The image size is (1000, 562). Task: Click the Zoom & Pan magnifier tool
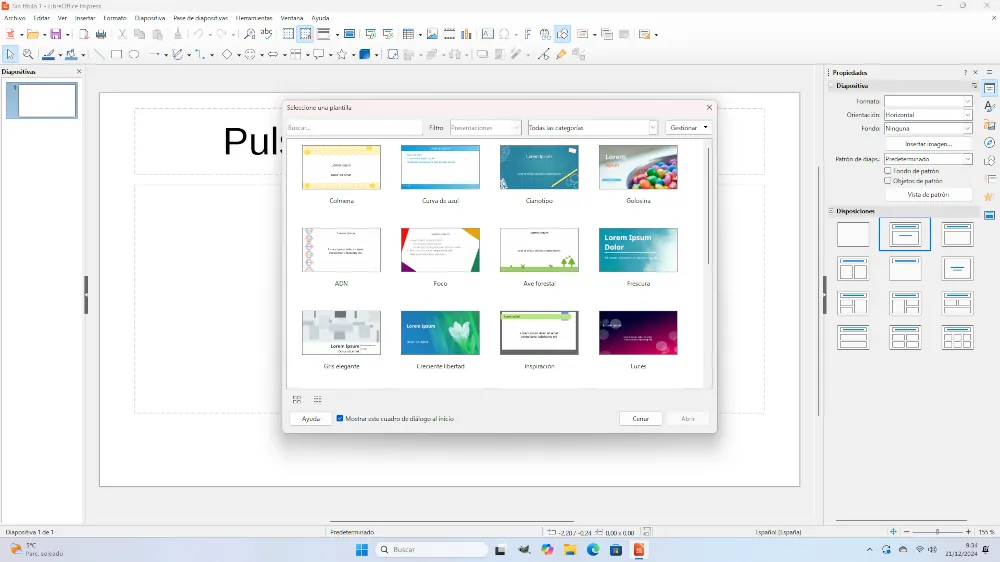28,55
